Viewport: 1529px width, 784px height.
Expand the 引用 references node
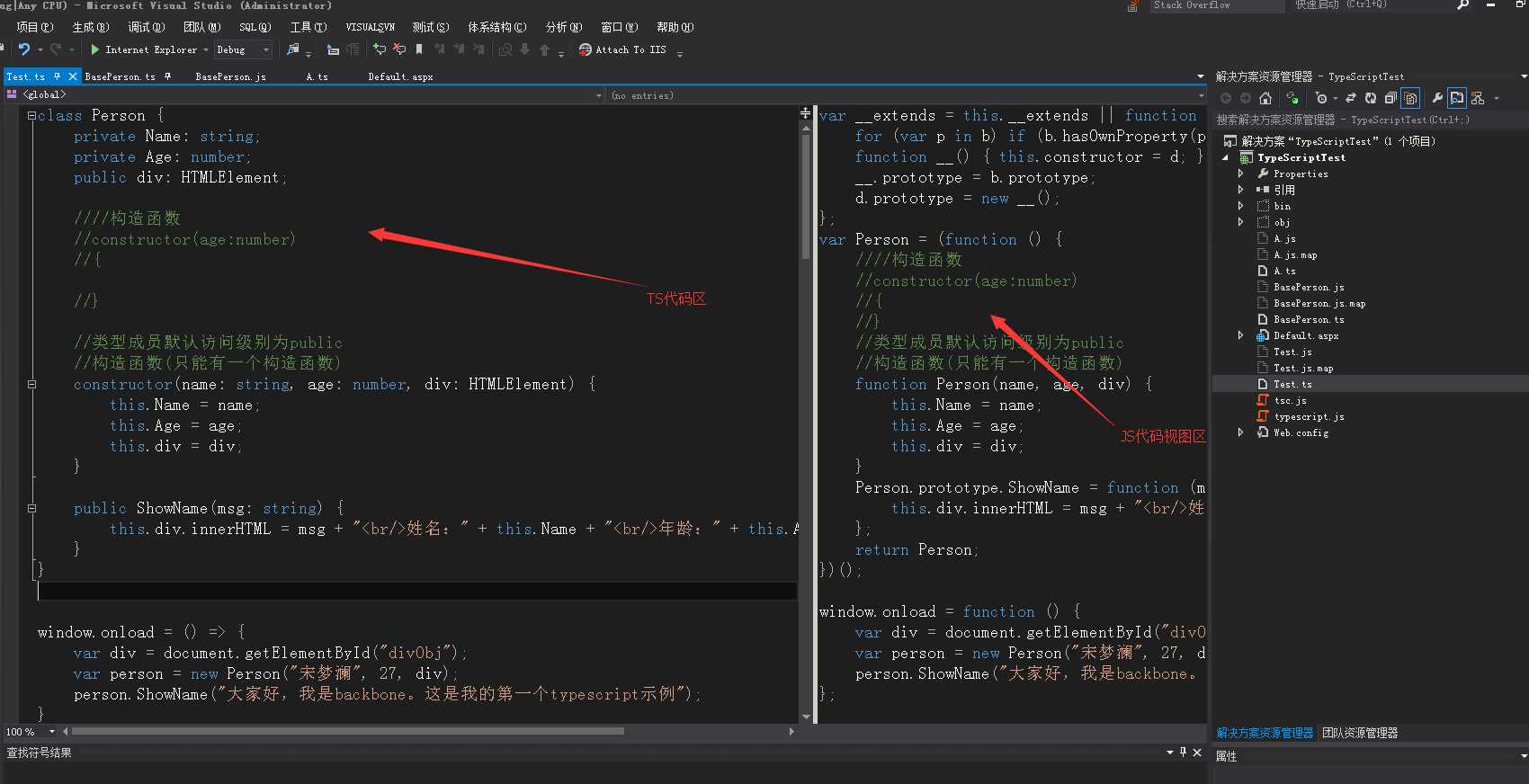pyautogui.click(x=1241, y=190)
